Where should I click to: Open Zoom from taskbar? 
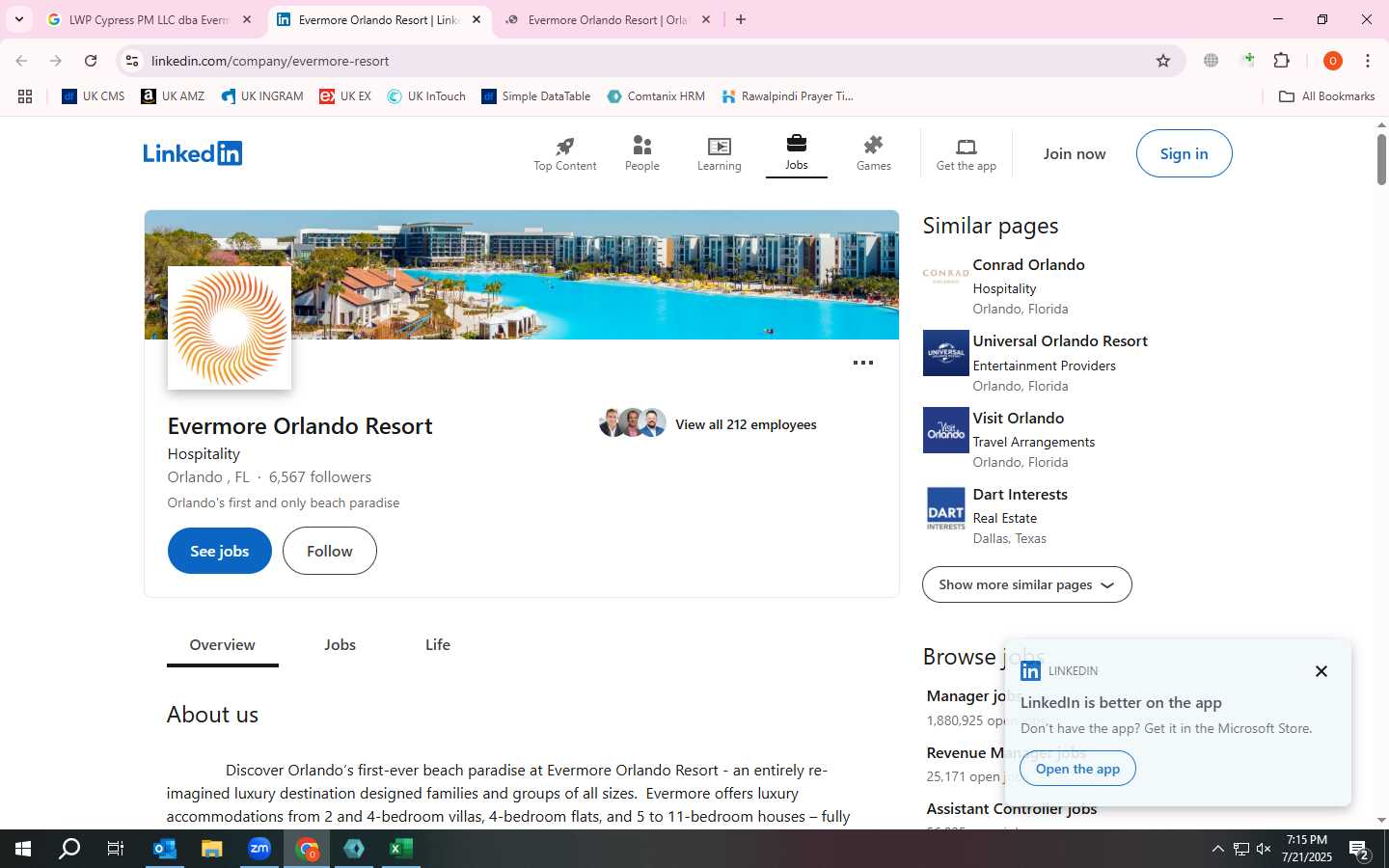click(x=259, y=849)
